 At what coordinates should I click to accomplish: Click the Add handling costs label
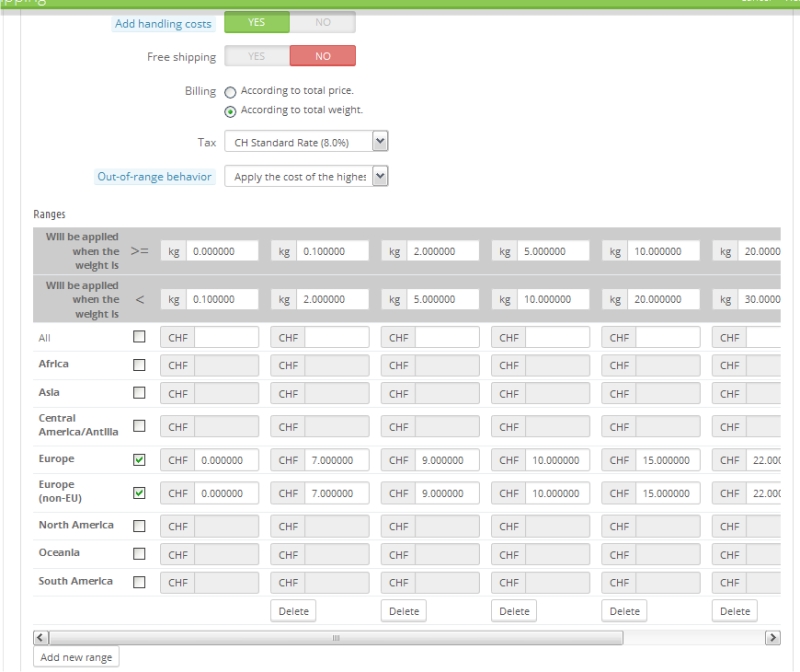pos(163,24)
